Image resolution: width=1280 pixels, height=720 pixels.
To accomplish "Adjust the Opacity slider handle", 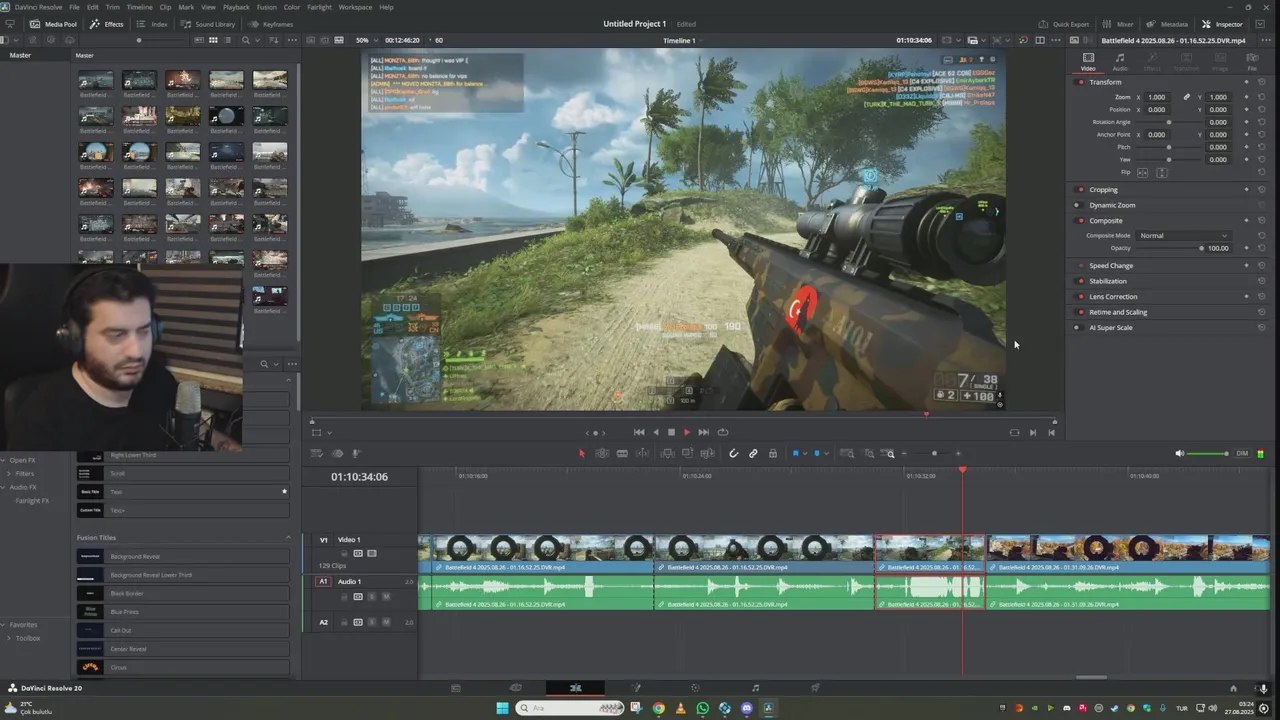I will click(1201, 248).
